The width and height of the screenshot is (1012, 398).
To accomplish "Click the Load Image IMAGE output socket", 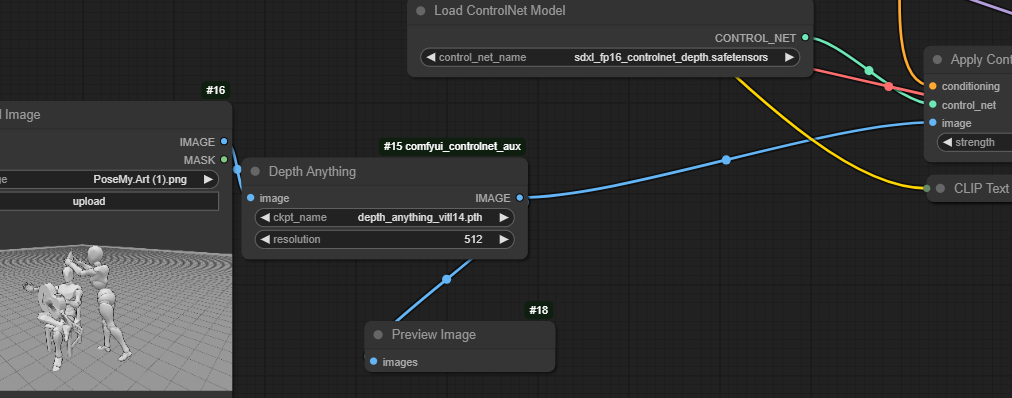I will coord(224,141).
